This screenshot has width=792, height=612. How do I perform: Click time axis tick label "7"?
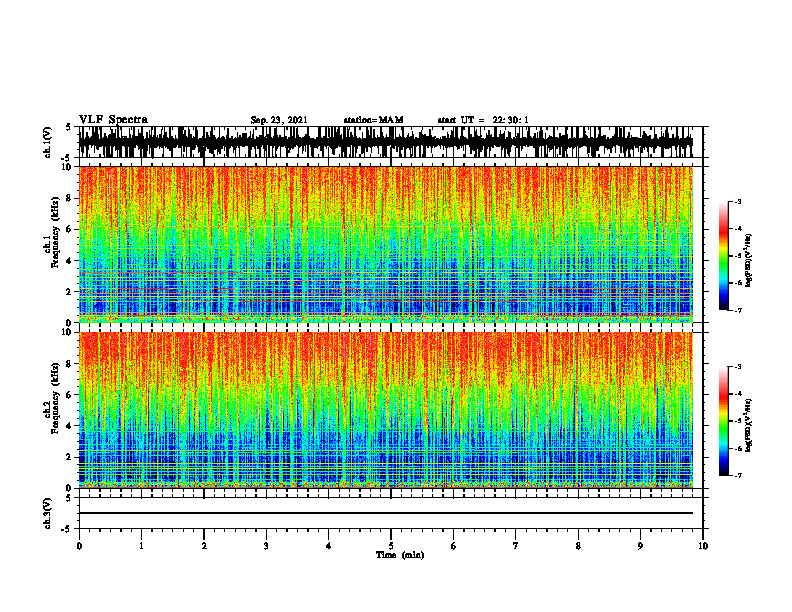pos(516,546)
